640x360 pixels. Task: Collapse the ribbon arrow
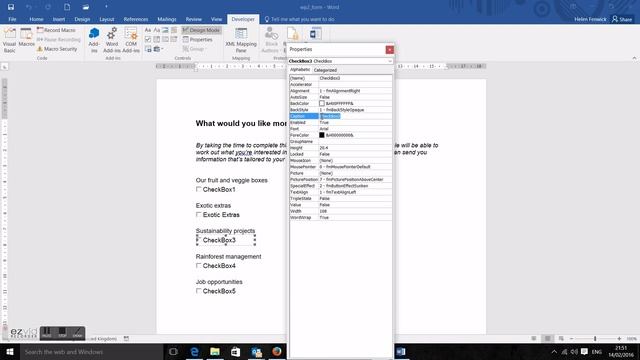coord(634,58)
